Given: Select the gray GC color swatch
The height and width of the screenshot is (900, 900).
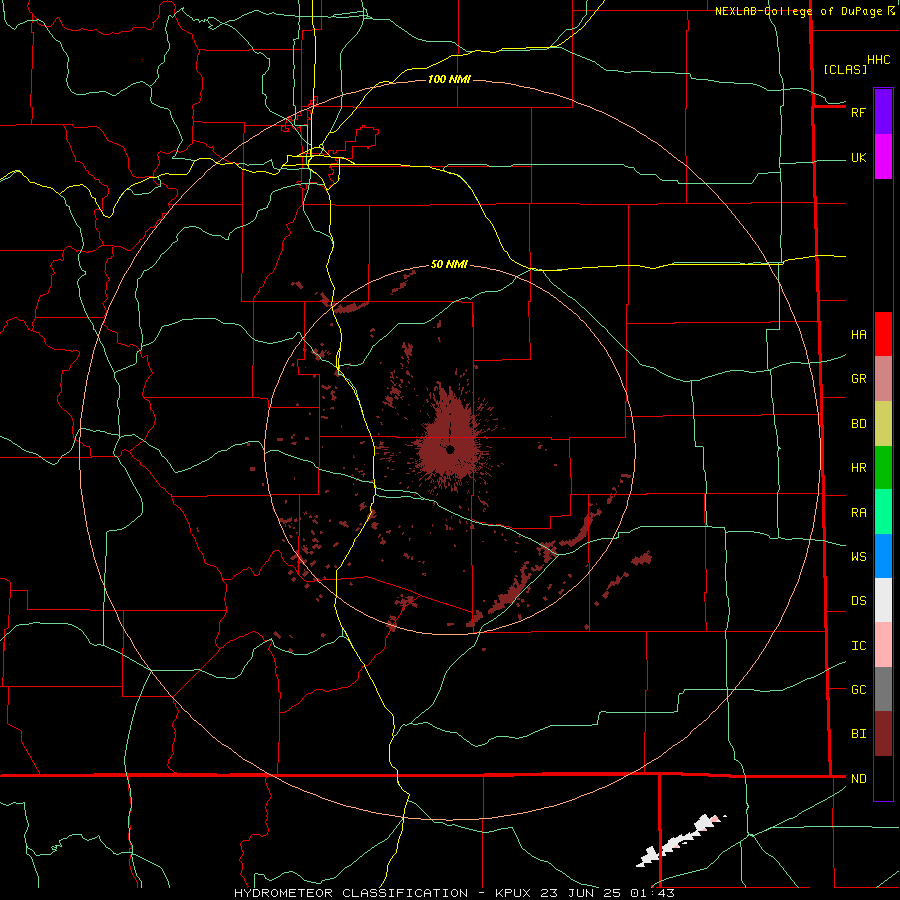Looking at the screenshot, I should (x=883, y=689).
